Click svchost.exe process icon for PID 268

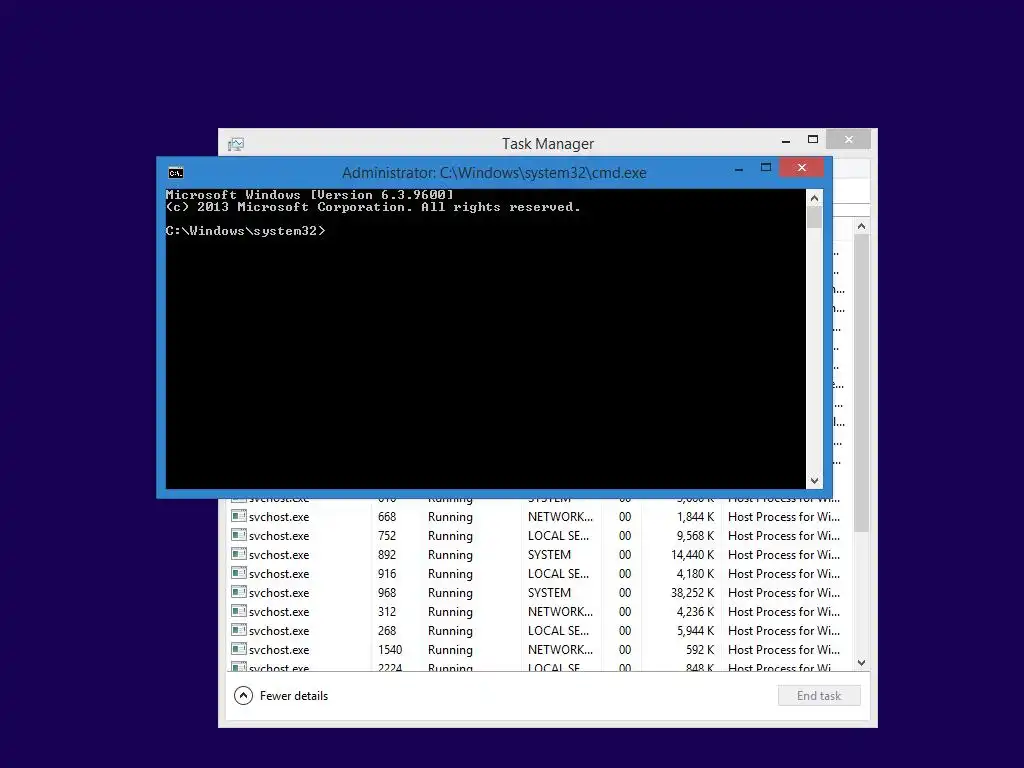tap(239, 630)
